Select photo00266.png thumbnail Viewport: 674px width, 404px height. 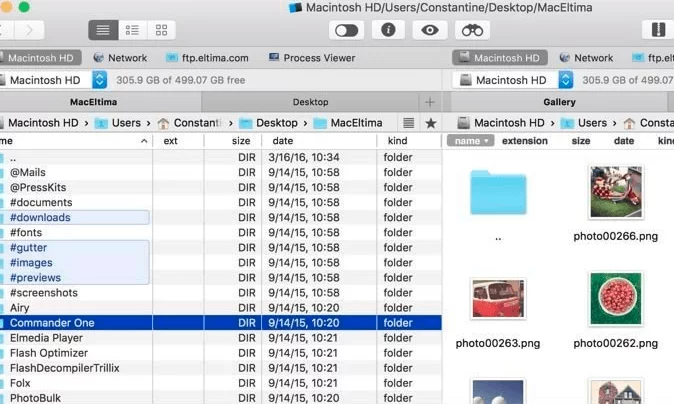coord(616,192)
